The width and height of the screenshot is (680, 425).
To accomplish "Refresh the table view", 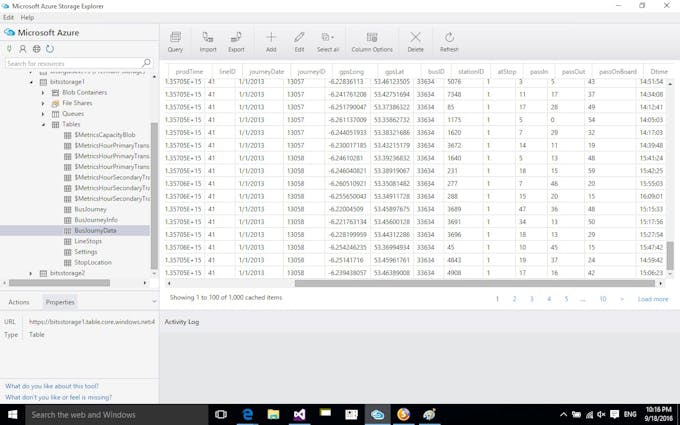I will (449, 42).
